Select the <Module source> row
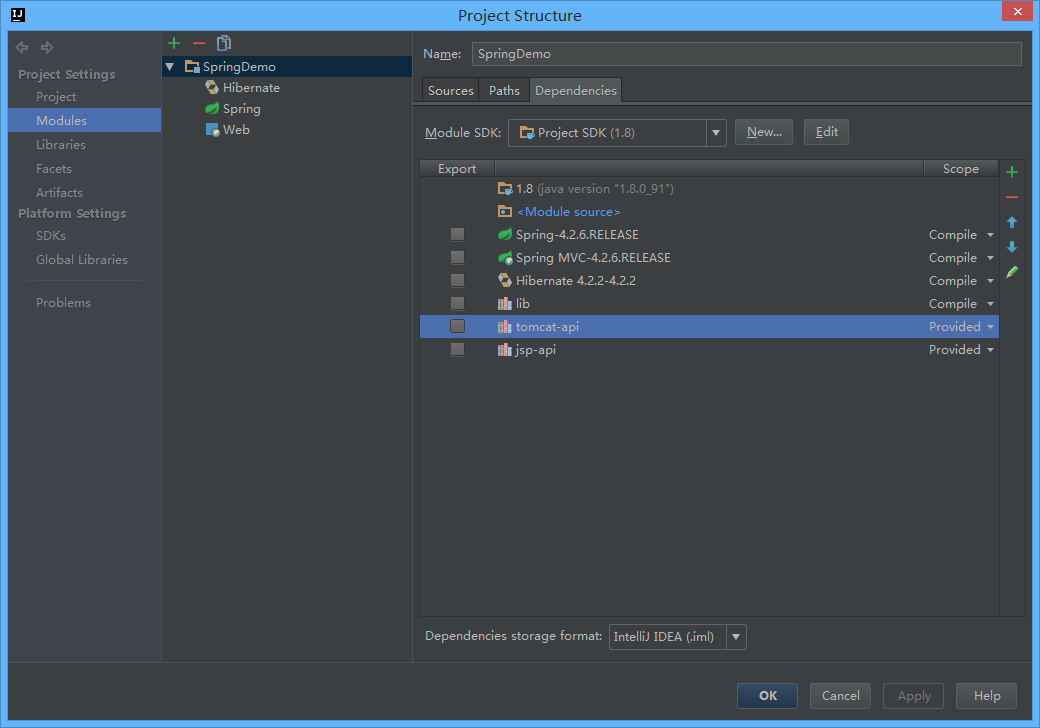 [x=709, y=212]
